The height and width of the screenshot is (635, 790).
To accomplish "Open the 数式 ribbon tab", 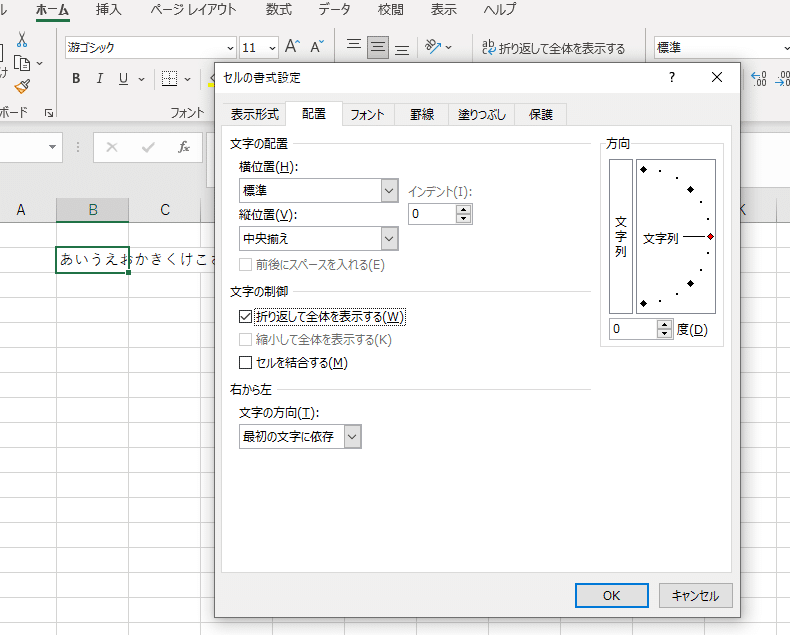I will [279, 10].
